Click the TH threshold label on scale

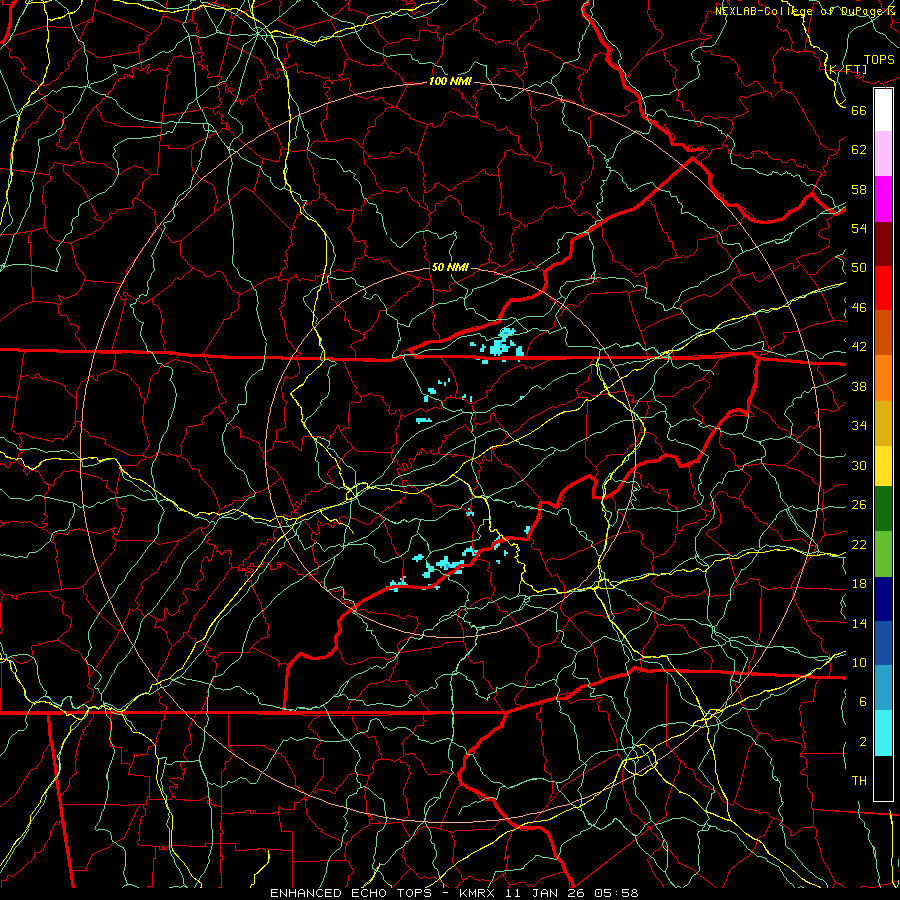click(x=859, y=781)
